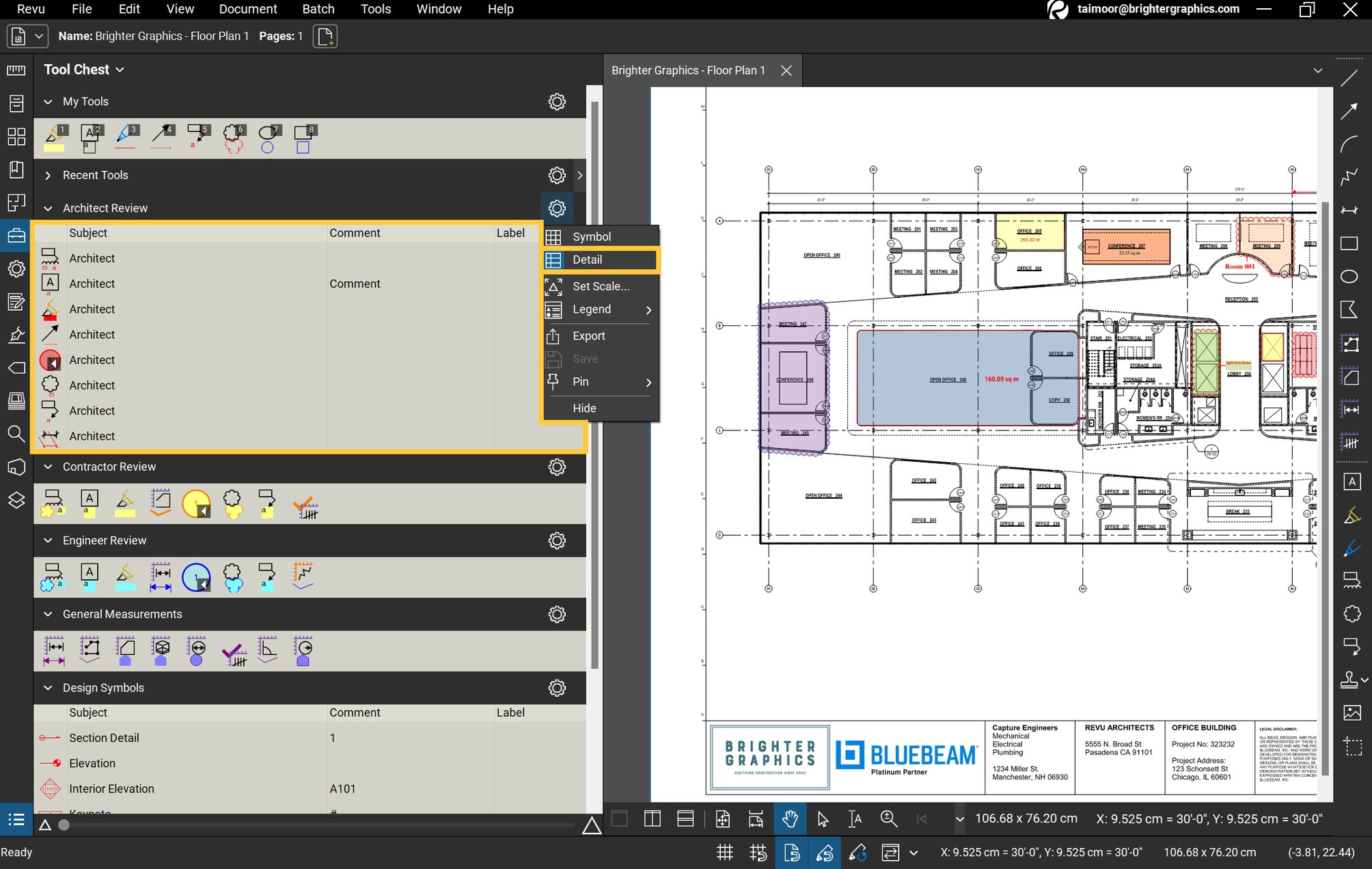Switch to single page view mode
Image resolution: width=1372 pixels, height=869 pixels.
tap(619, 818)
